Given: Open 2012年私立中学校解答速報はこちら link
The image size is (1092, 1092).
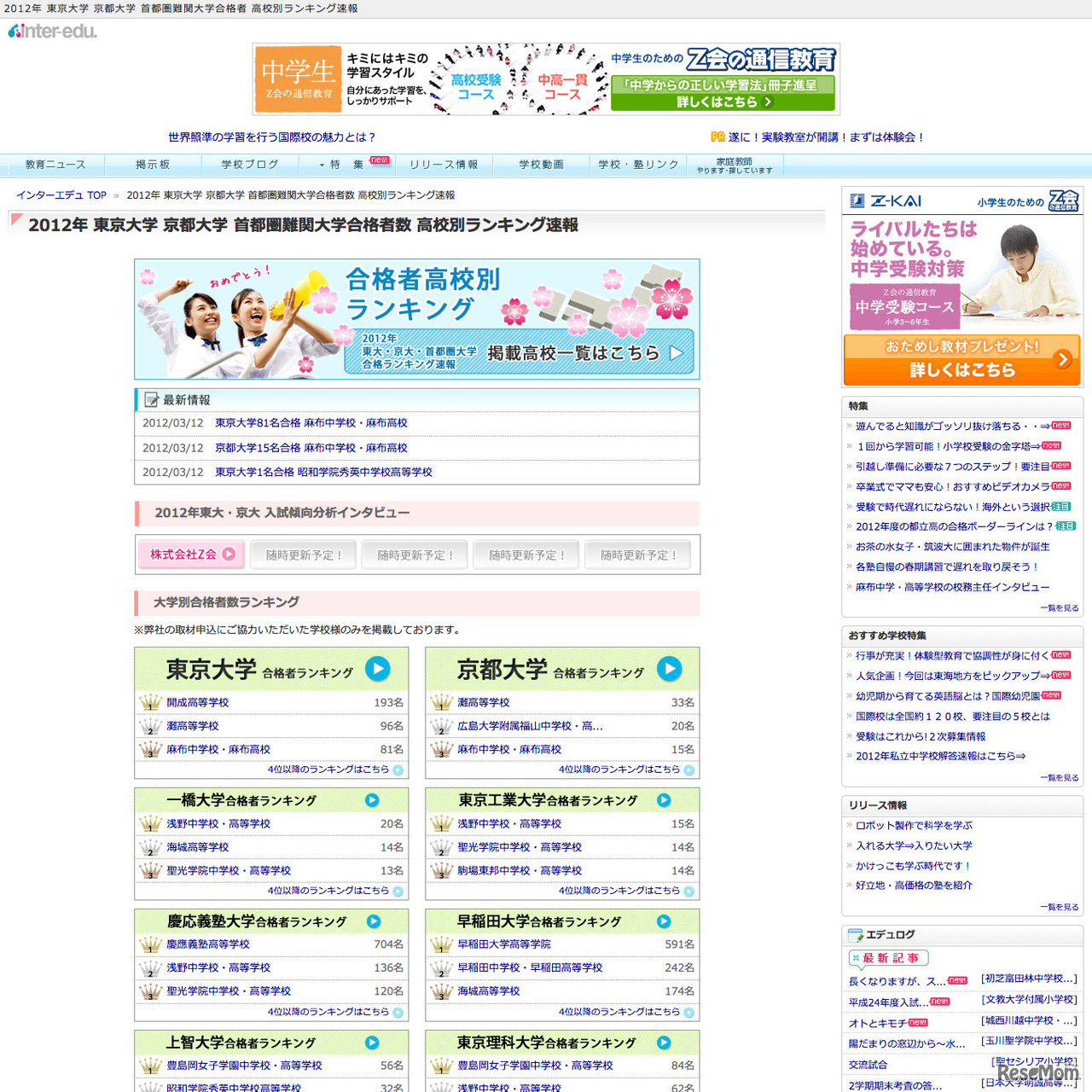Looking at the screenshot, I should [941, 756].
